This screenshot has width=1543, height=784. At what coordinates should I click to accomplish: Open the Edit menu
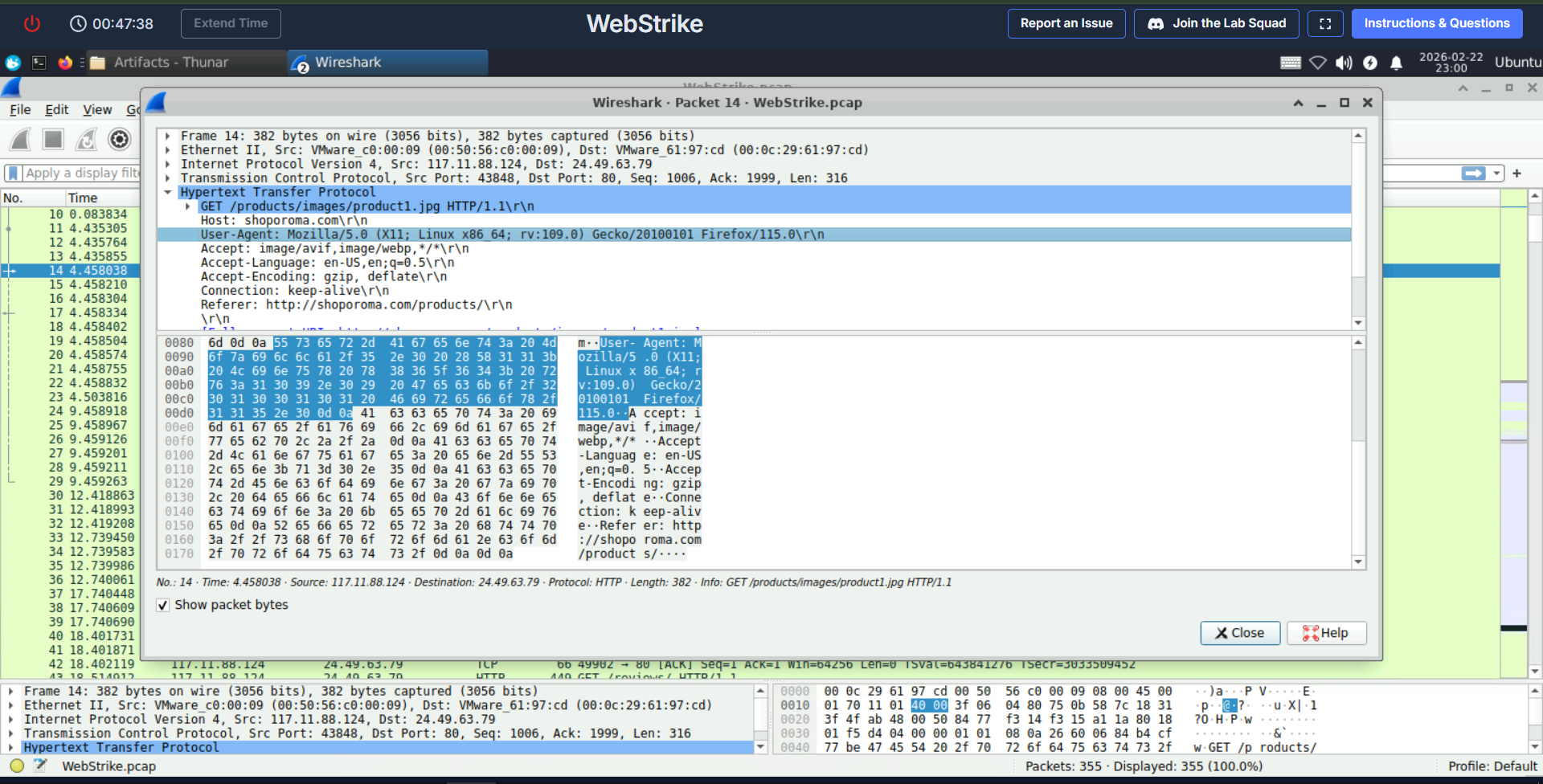click(57, 110)
